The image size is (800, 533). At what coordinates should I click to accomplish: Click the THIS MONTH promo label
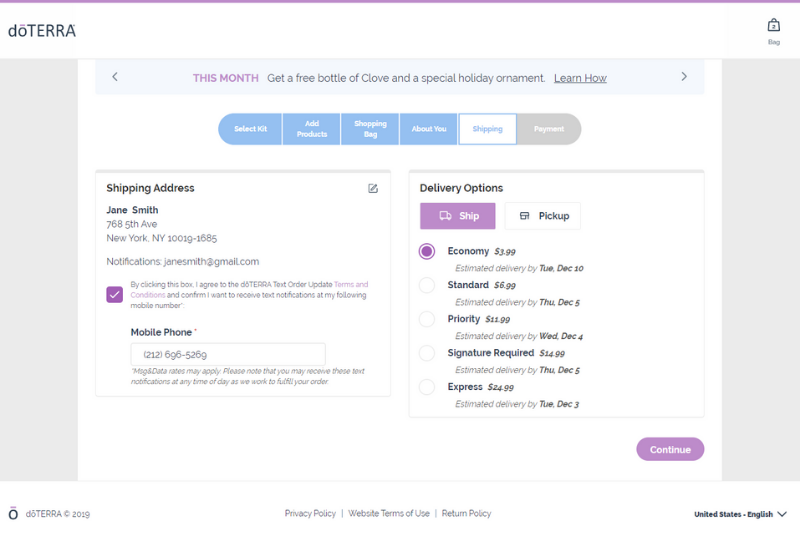coord(226,78)
